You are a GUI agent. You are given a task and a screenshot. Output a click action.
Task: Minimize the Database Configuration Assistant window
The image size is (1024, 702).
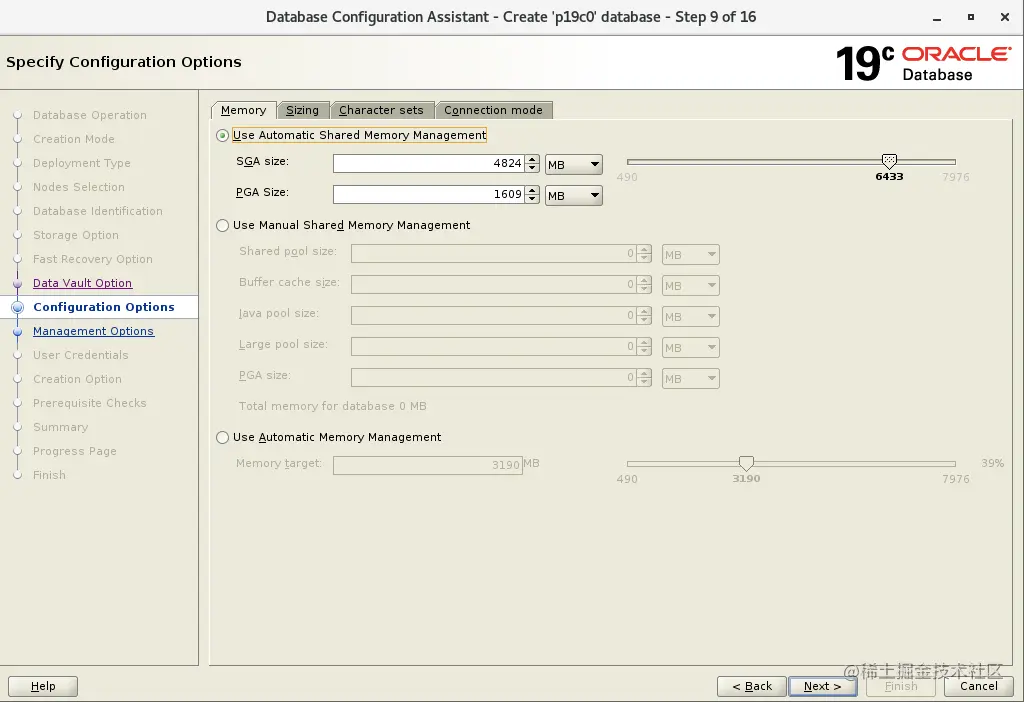(937, 18)
